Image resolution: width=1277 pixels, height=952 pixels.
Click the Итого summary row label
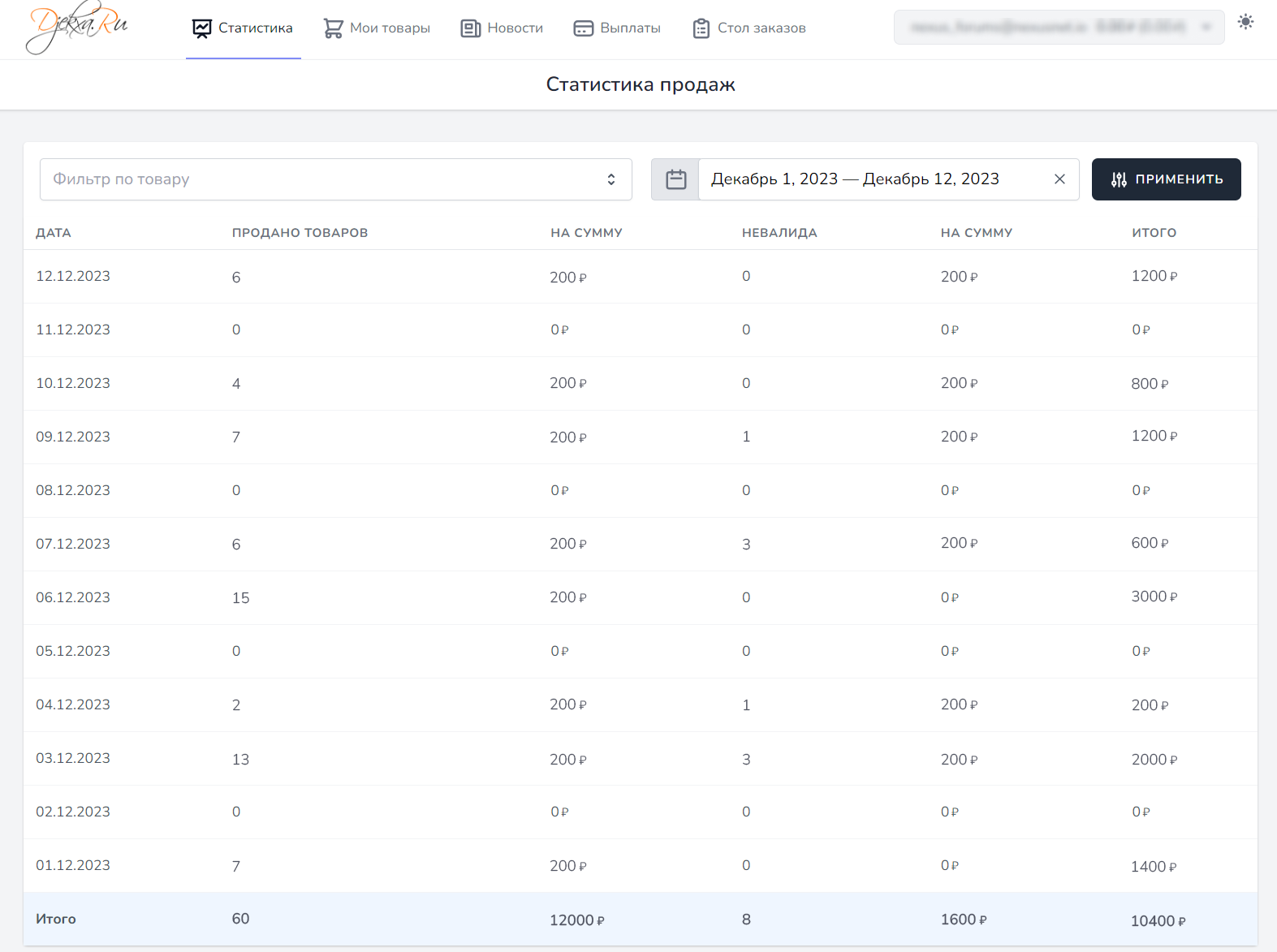(56, 920)
